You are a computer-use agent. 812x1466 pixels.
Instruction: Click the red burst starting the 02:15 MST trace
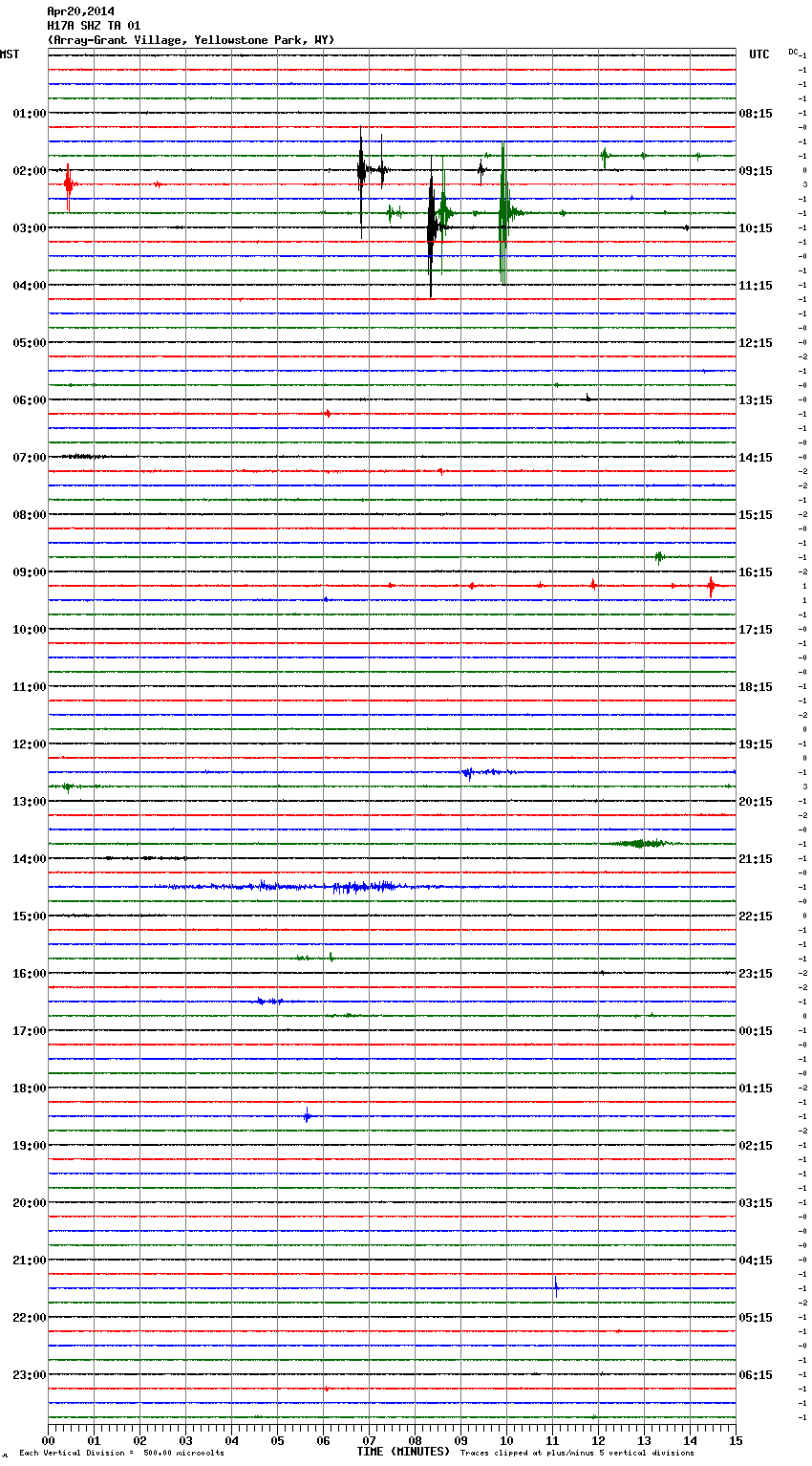pyautogui.click(x=68, y=185)
